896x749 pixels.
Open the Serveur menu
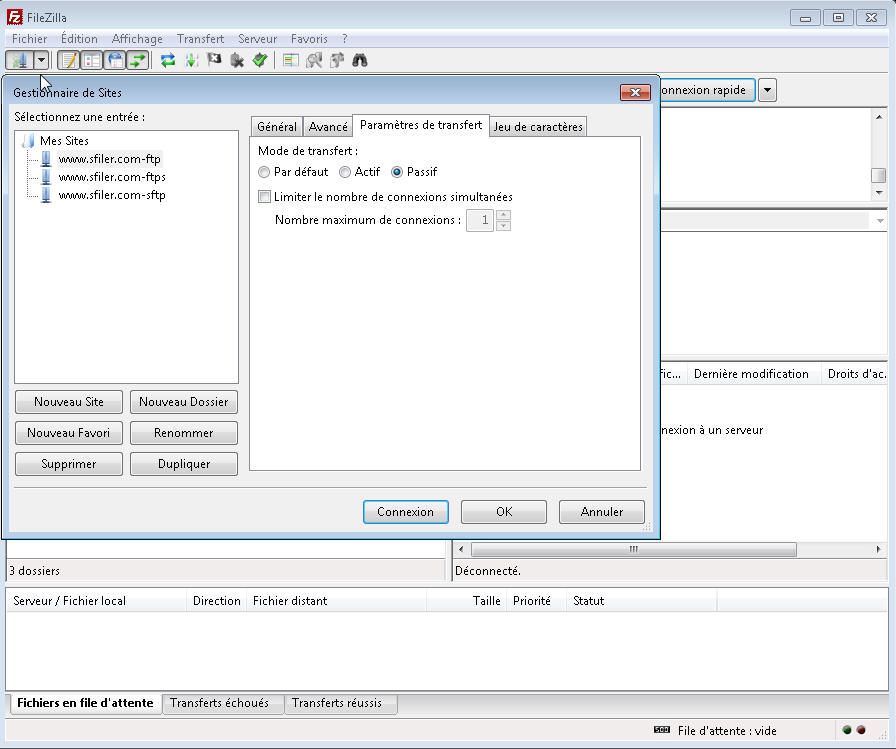(258, 39)
